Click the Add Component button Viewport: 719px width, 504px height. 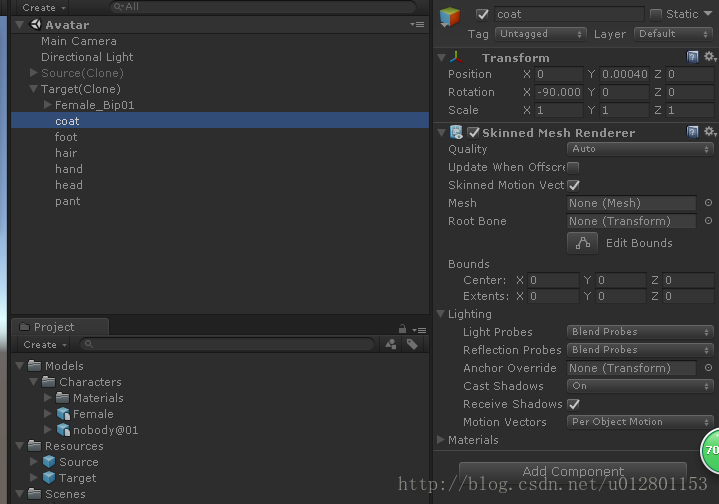(x=573, y=471)
